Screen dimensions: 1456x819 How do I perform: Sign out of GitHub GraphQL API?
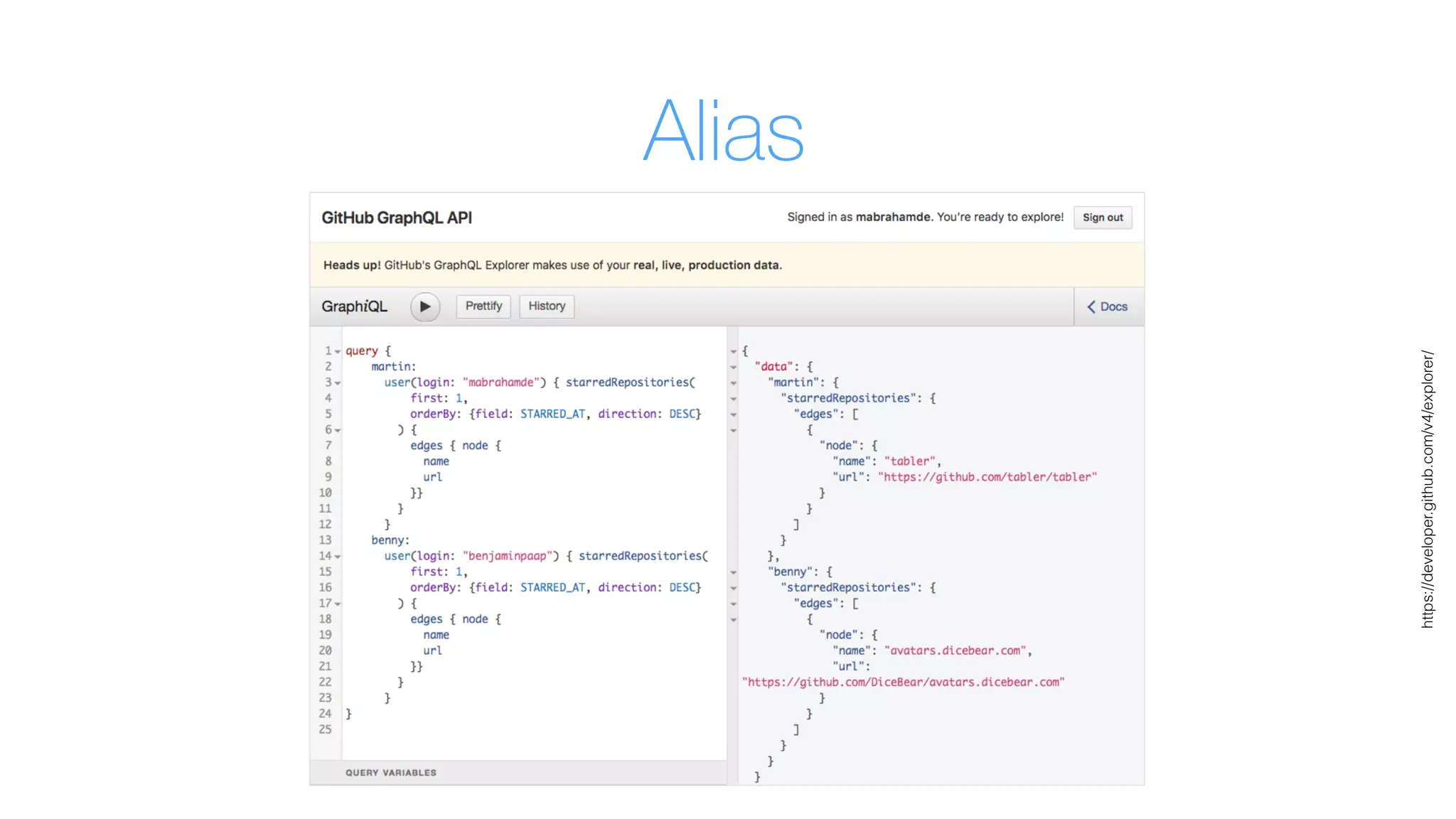coord(1103,218)
